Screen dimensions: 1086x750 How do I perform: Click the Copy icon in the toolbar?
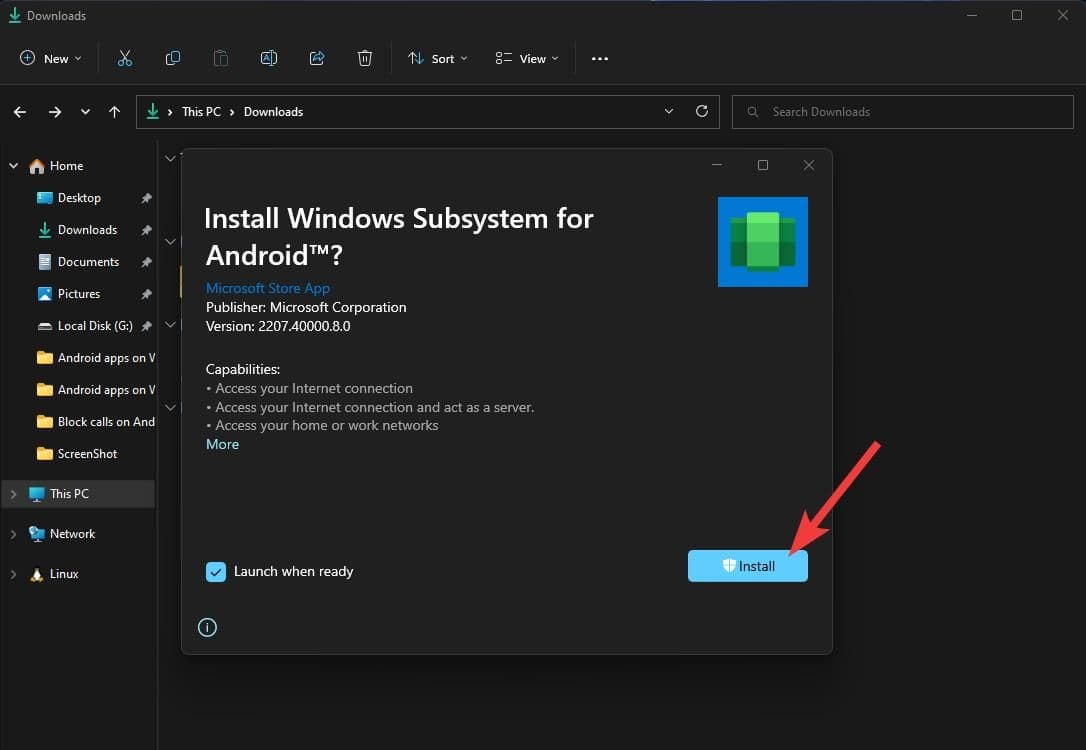click(x=172, y=58)
